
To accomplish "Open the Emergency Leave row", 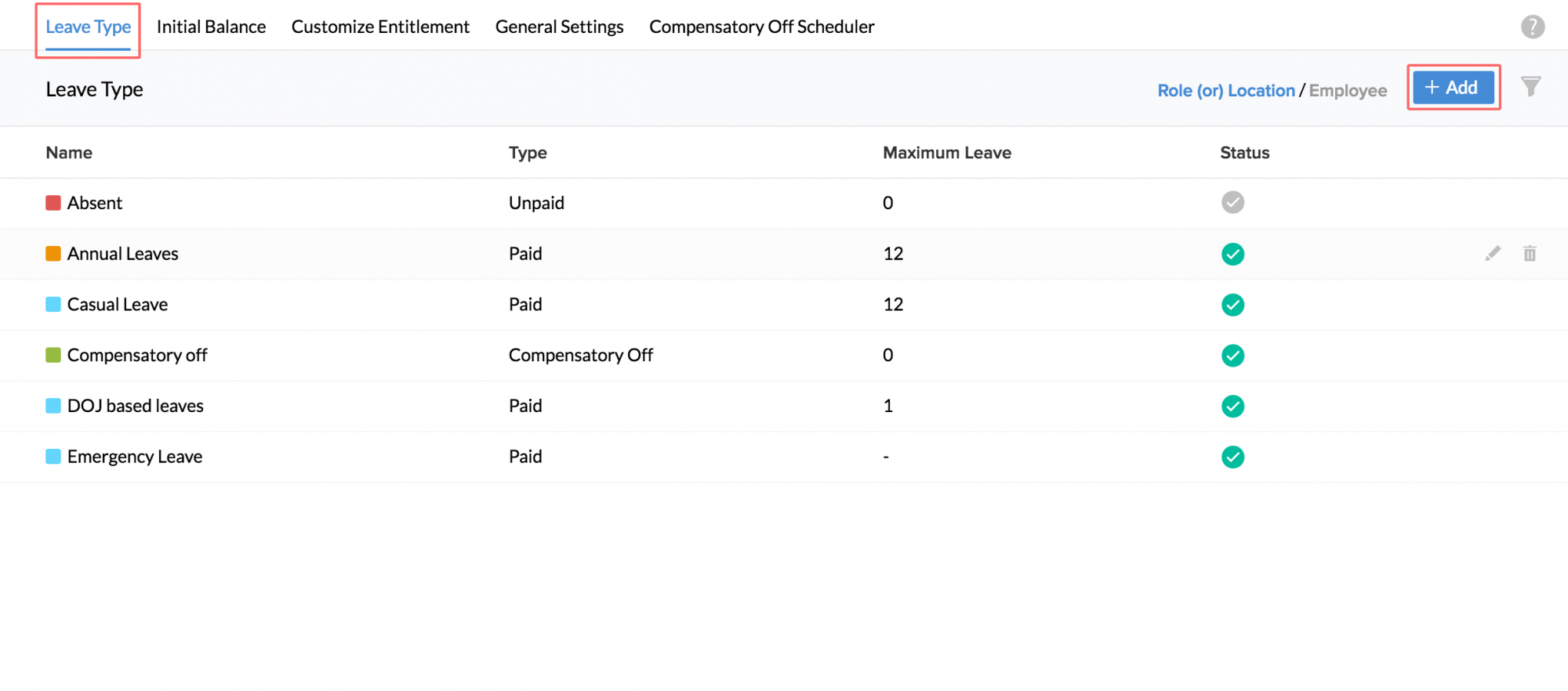I will coord(135,457).
